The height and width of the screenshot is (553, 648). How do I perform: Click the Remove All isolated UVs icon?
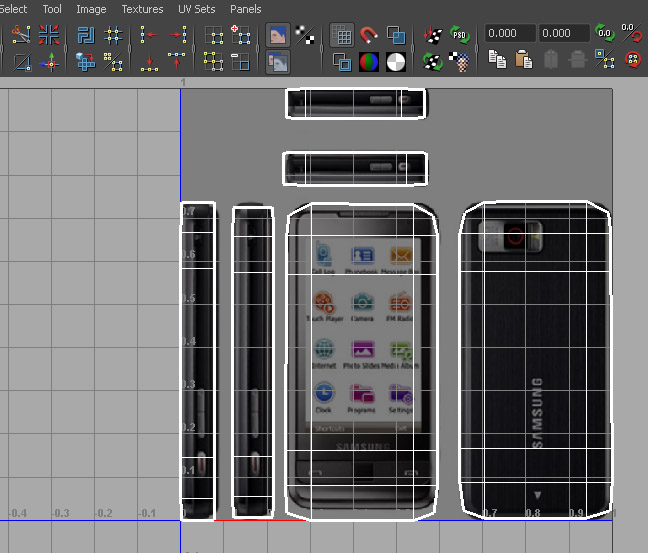214,62
